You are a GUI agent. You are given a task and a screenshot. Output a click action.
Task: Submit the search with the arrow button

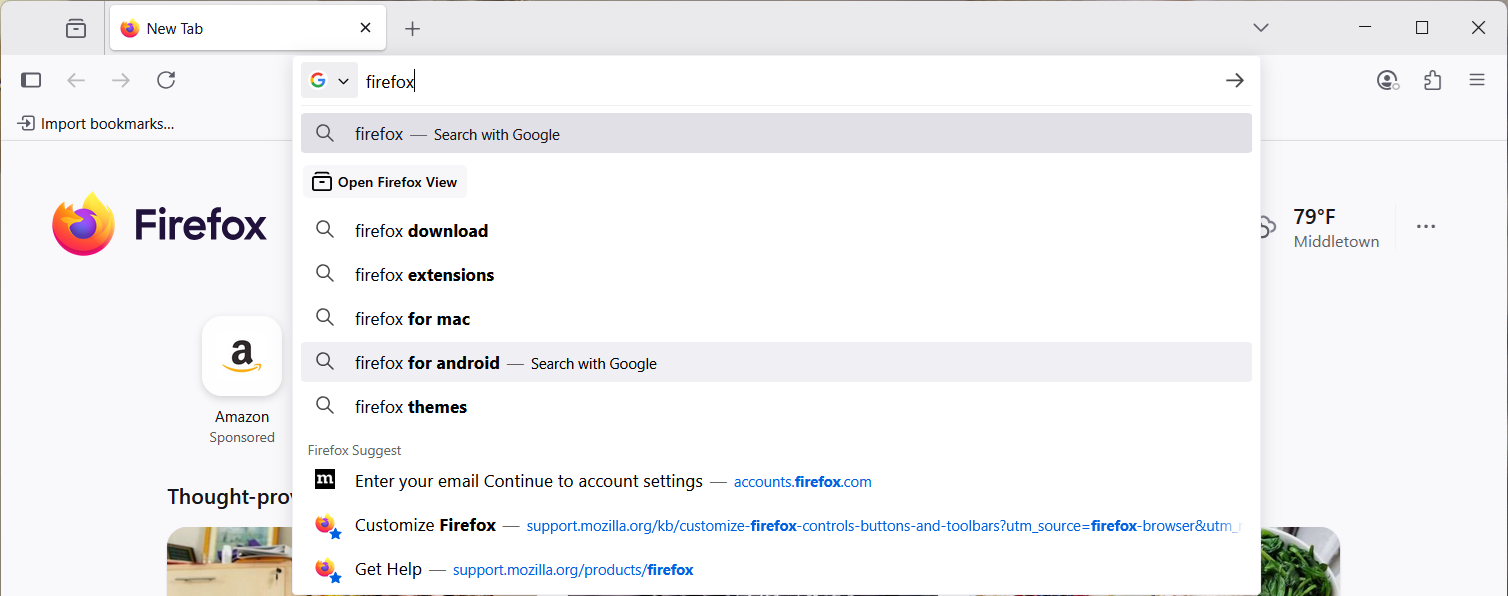tap(1234, 80)
